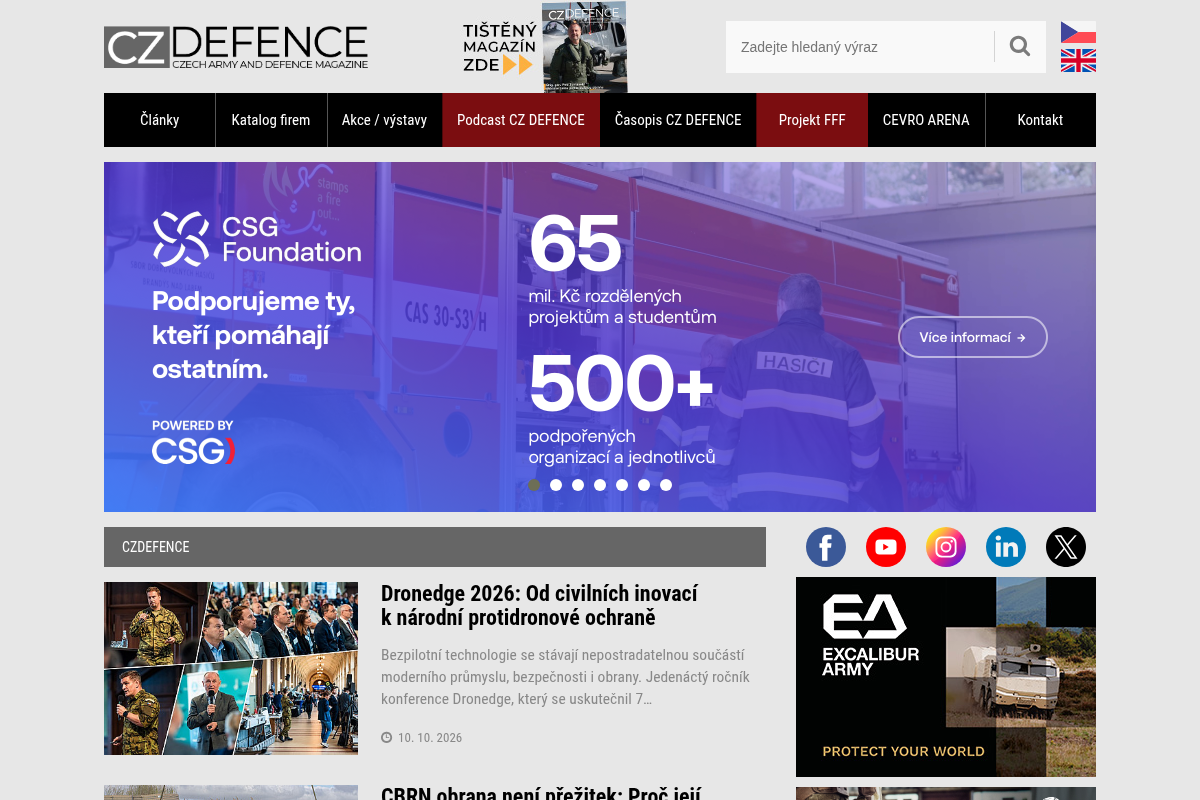Switch language with the UK flag
1200x800 pixels.
(x=1078, y=60)
